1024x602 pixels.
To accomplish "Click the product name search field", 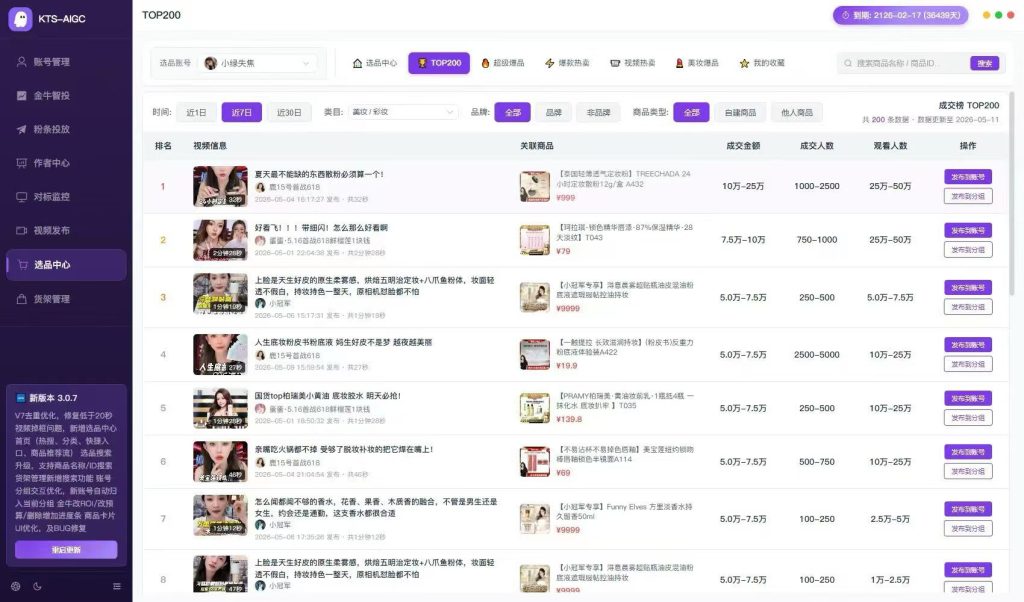I will pos(904,63).
